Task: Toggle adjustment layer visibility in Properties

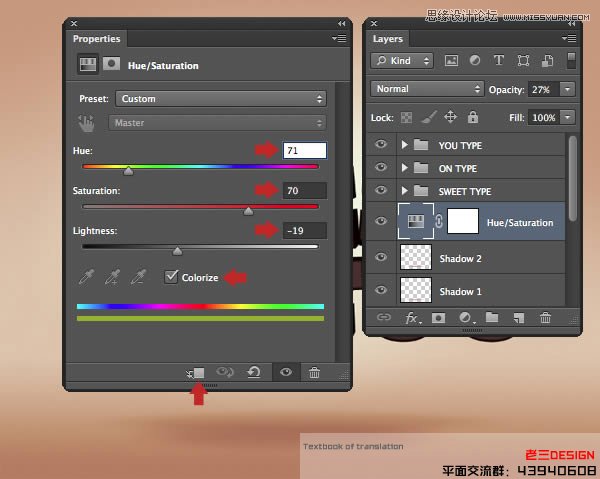Action: coord(286,372)
